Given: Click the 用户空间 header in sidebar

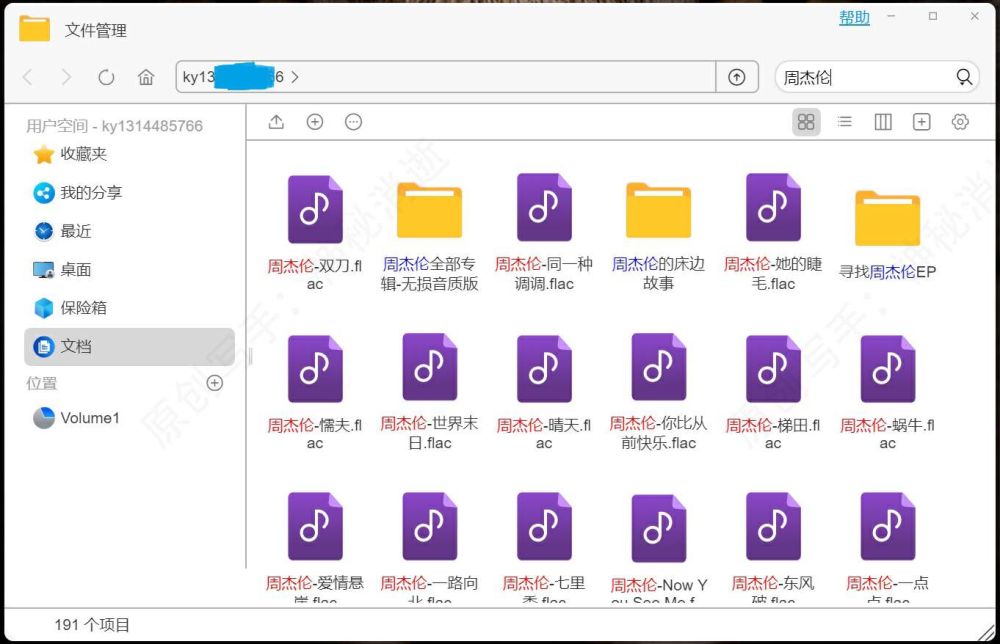Looking at the screenshot, I should pos(114,126).
